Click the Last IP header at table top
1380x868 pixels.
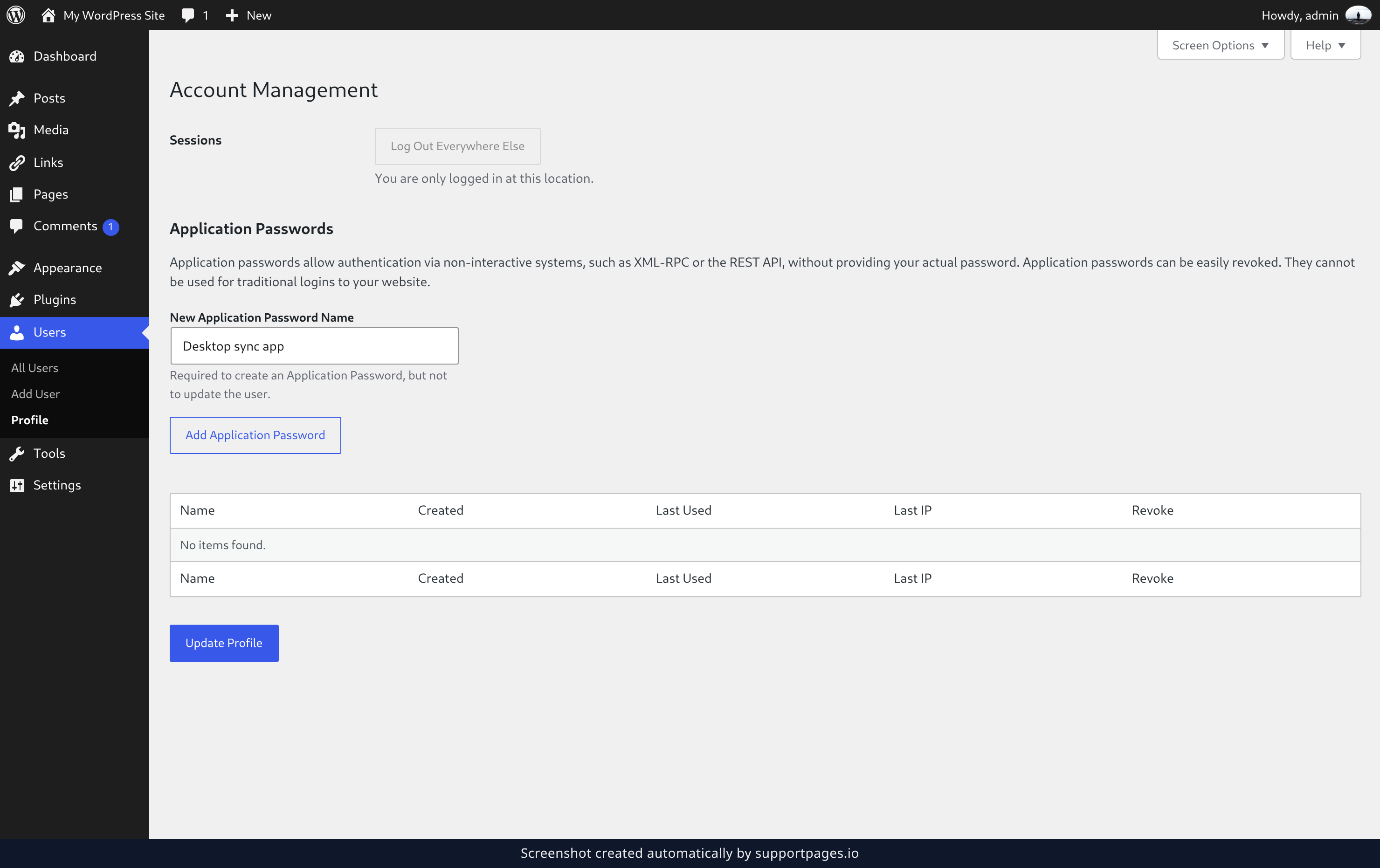coord(912,510)
